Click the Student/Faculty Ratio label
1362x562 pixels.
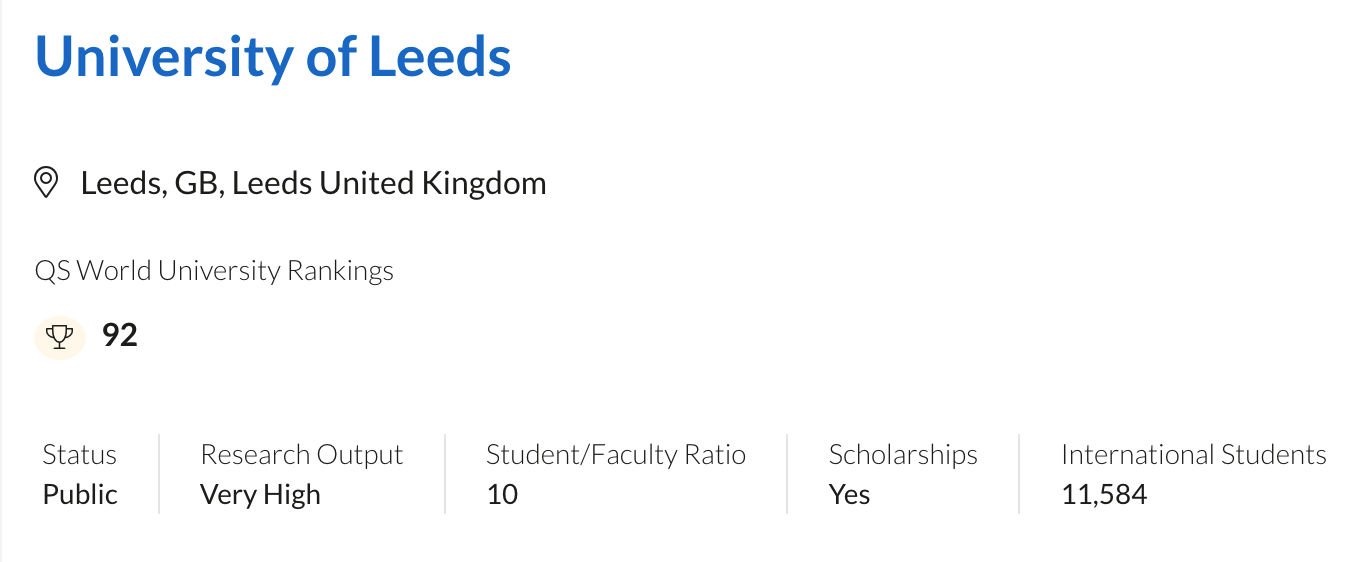[x=615, y=455]
